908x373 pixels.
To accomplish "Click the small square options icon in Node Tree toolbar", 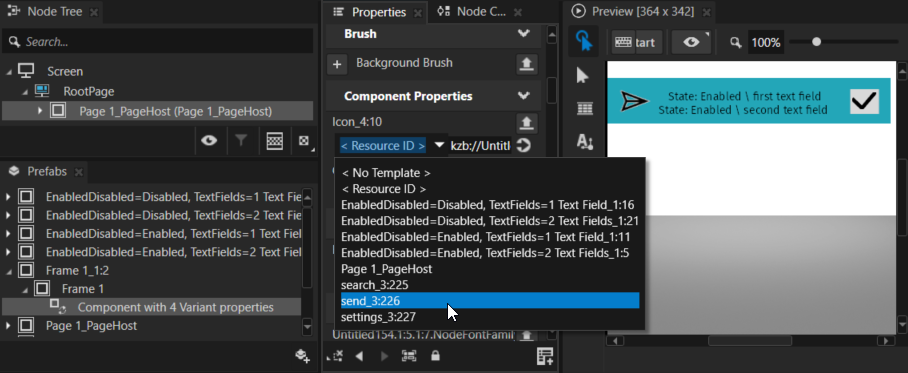I will coord(304,141).
